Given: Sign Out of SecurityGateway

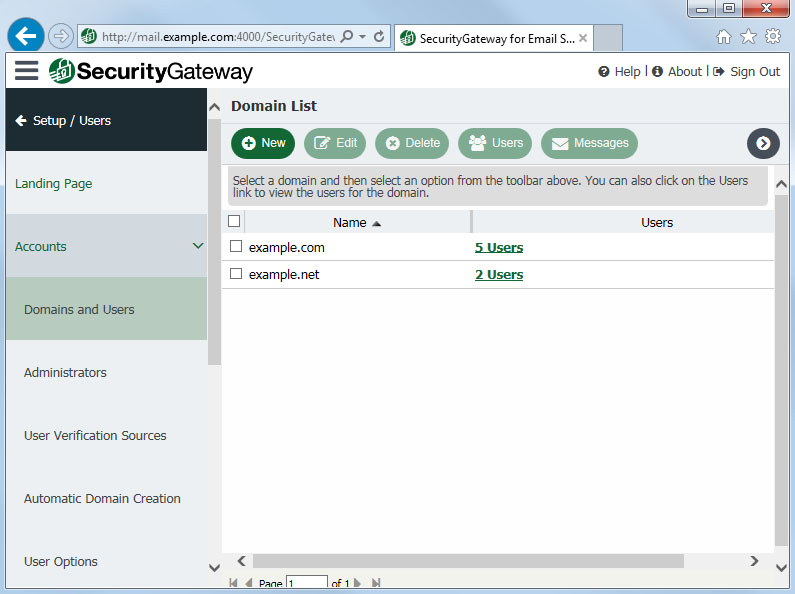Looking at the screenshot, I should [x=746, y=72].
